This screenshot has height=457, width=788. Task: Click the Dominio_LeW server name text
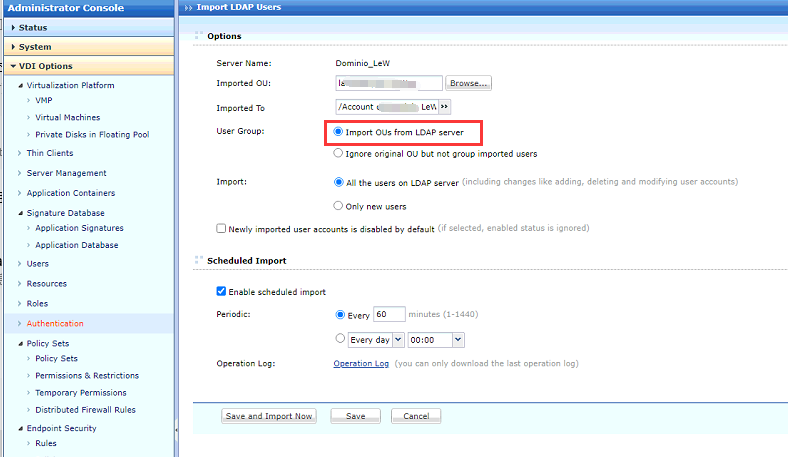pos(362,63)
